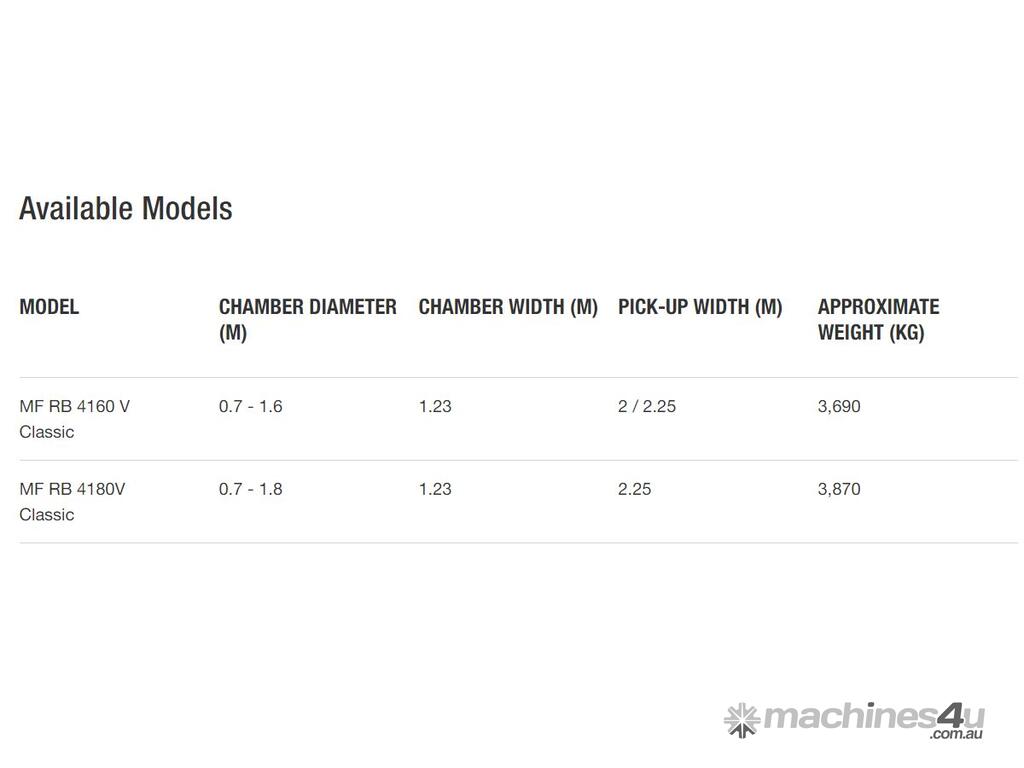
Task: Click the APPROXIMATE WEIGHT (KG) column header
Action: point(878,319)
